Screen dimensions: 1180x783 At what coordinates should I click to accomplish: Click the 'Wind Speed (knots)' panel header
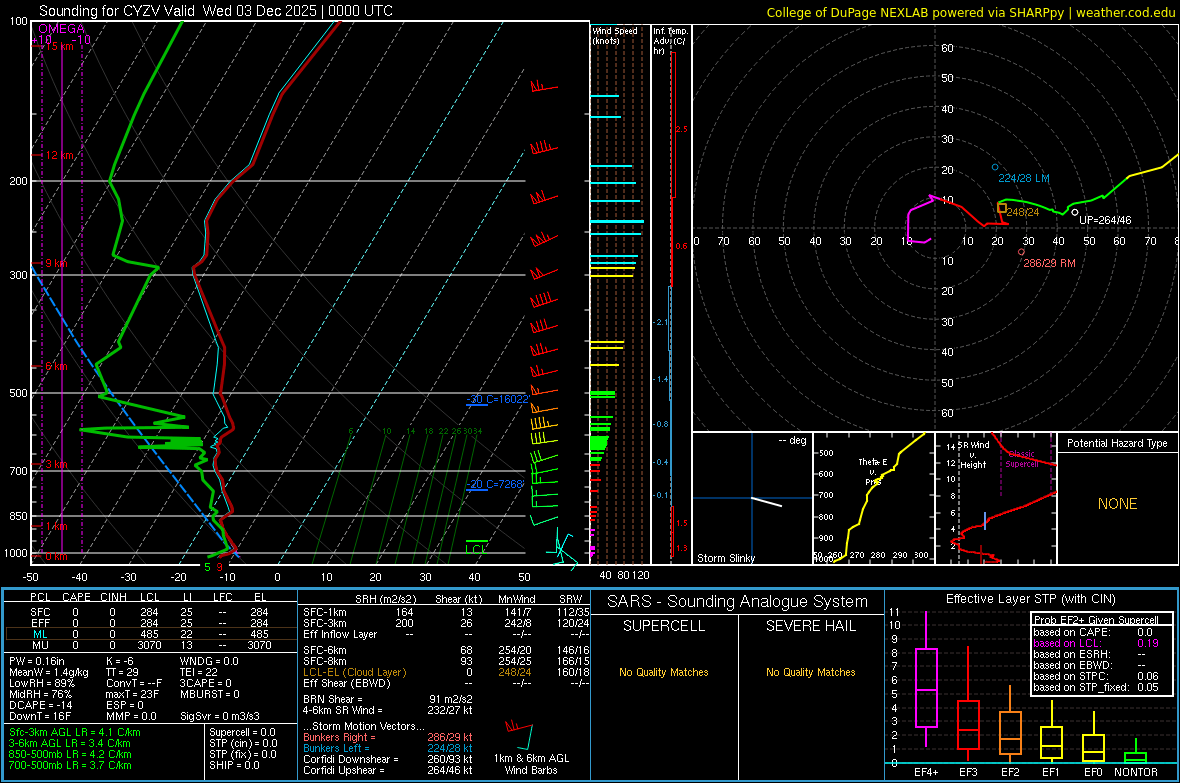pyautogui.click(x=615, y=35)
